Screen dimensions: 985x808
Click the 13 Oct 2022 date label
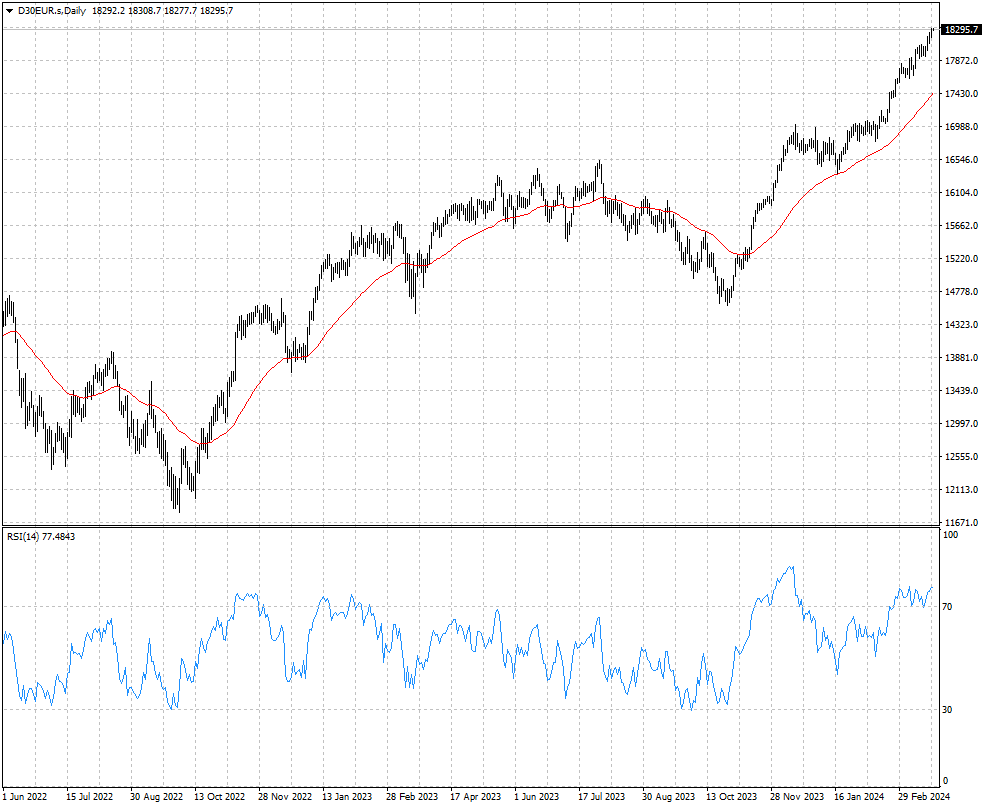click(219, 797)
